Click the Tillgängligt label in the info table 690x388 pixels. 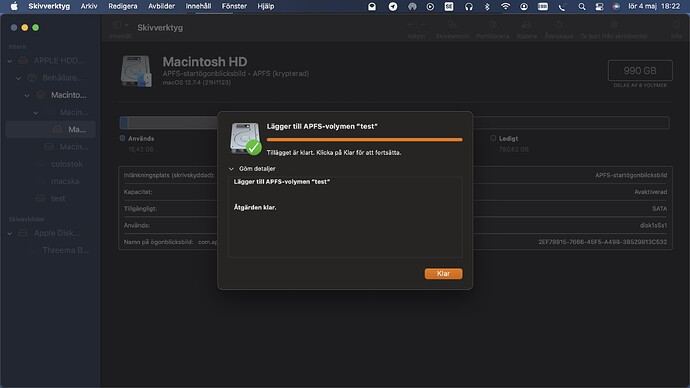click(140, 209)
